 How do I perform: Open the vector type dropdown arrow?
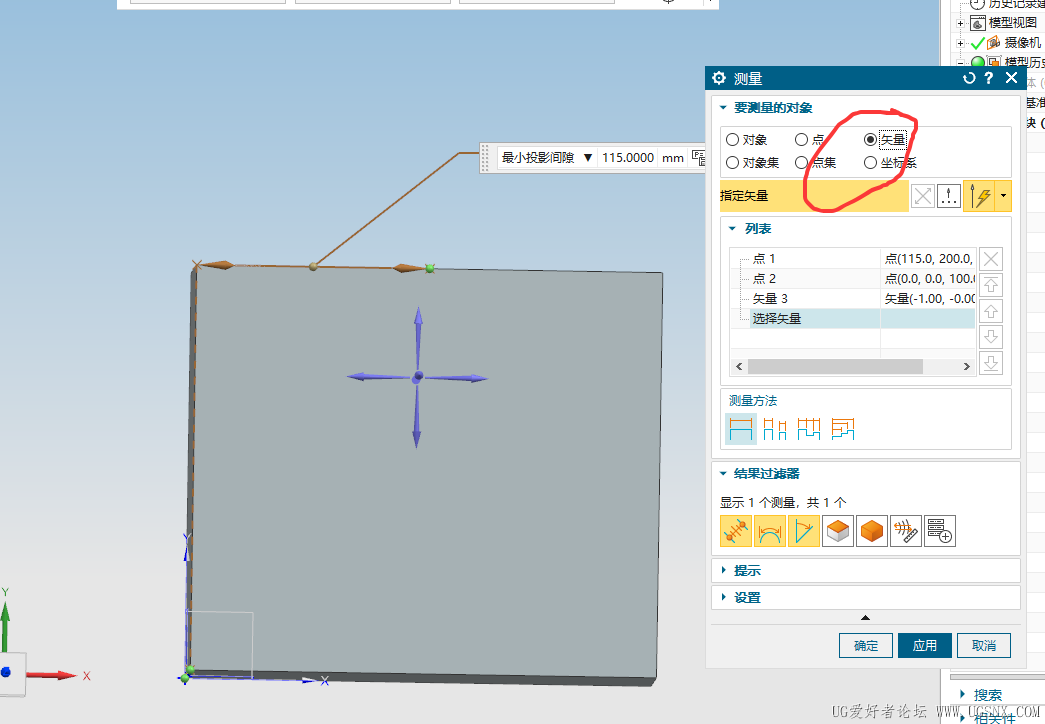(1003, 196)
